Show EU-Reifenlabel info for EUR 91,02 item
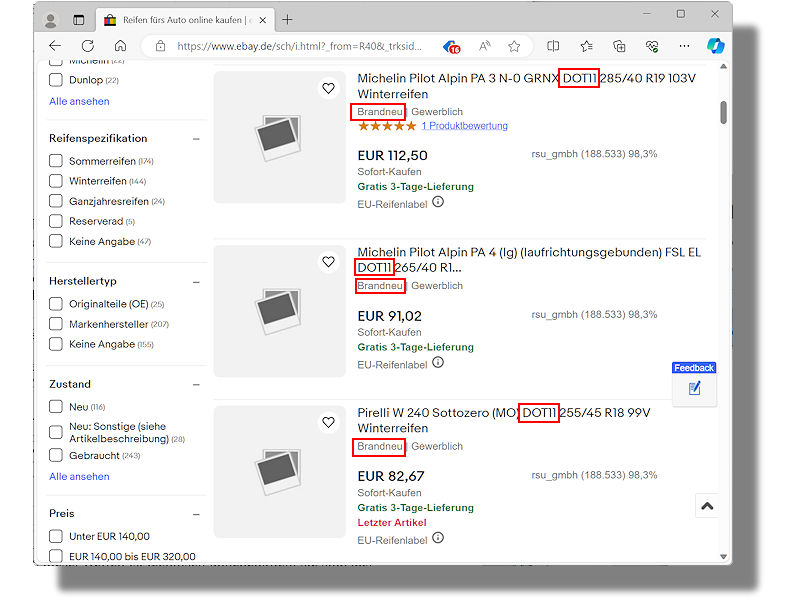Image resolution: width=800 pixels, height=600 pixels. coord(438,363)
